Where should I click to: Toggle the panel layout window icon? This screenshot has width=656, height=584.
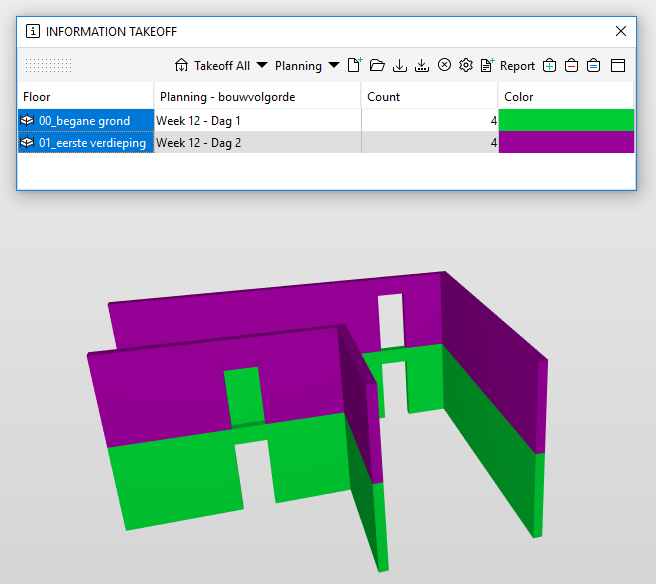[x=617, y=66]
